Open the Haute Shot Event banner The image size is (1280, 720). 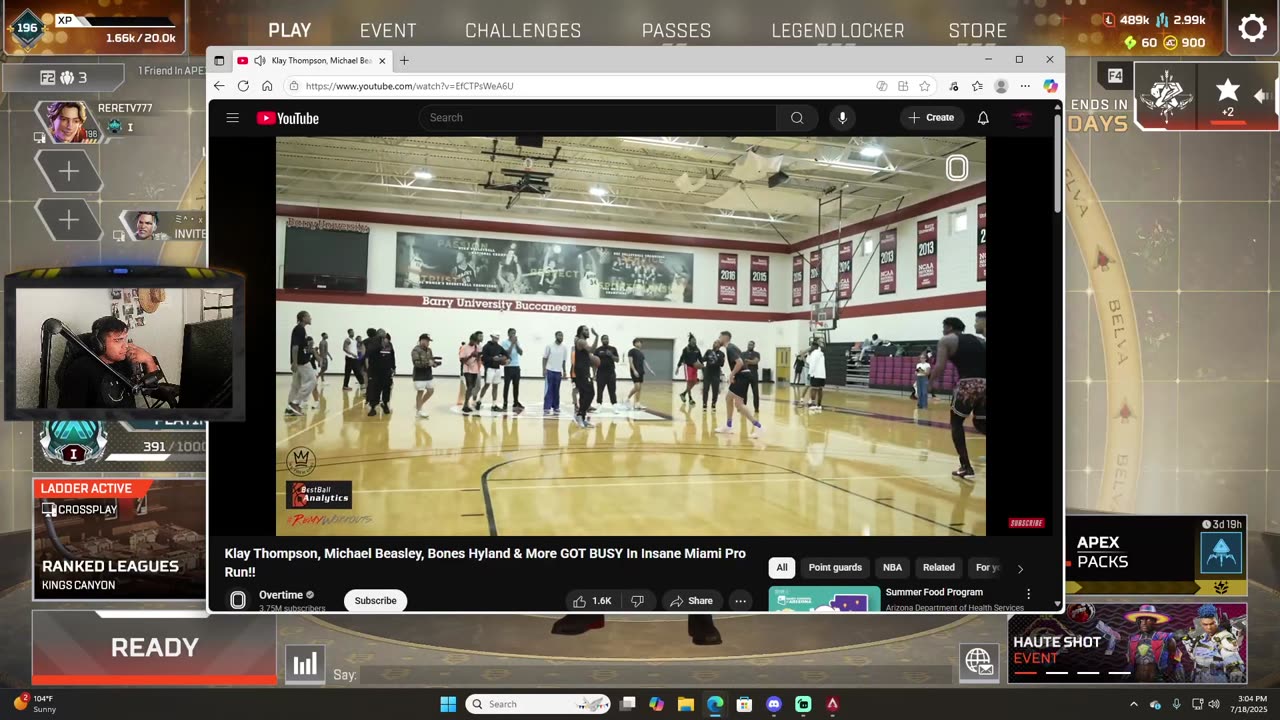tap(1128, 643)
